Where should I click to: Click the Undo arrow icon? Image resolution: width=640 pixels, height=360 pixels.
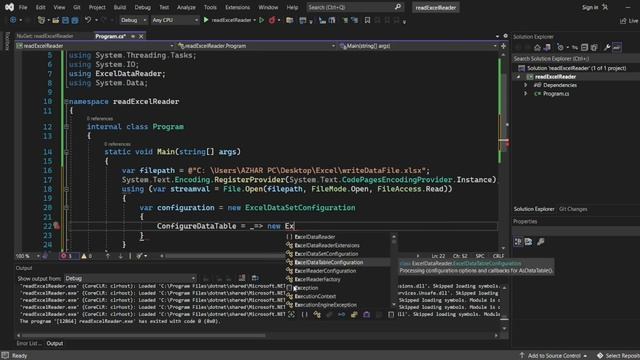pos(88,20)
